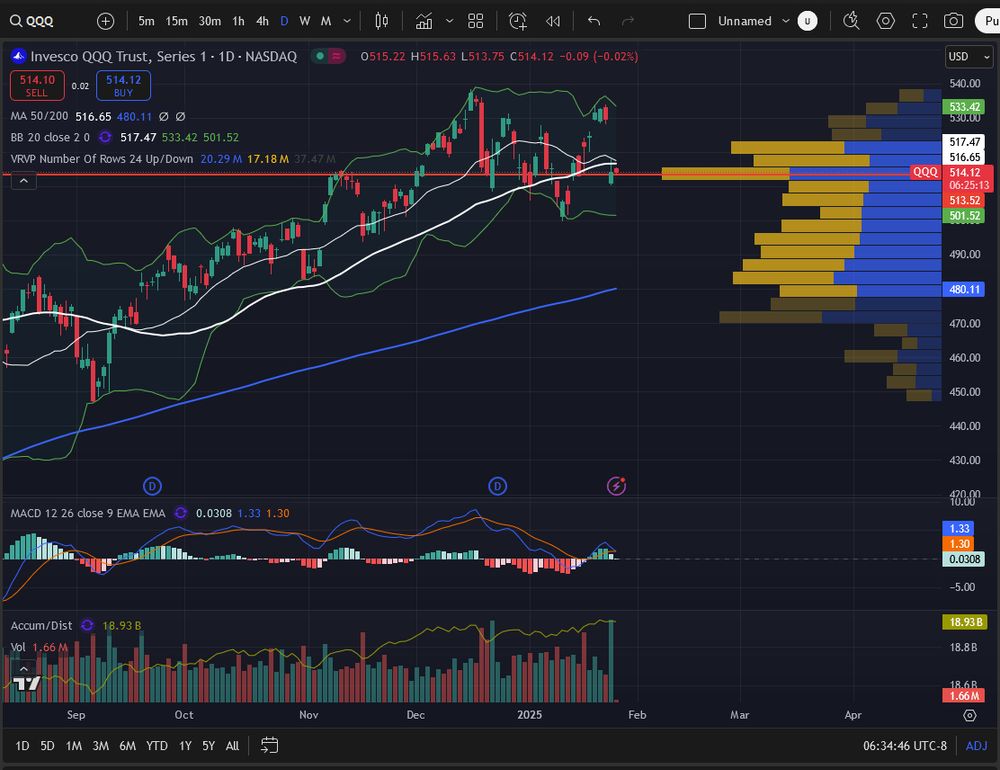Image resolution: width=1000 pixels, height=770 pixels.
Task: Open the quick search icon
Action: (x=851, y=21)
